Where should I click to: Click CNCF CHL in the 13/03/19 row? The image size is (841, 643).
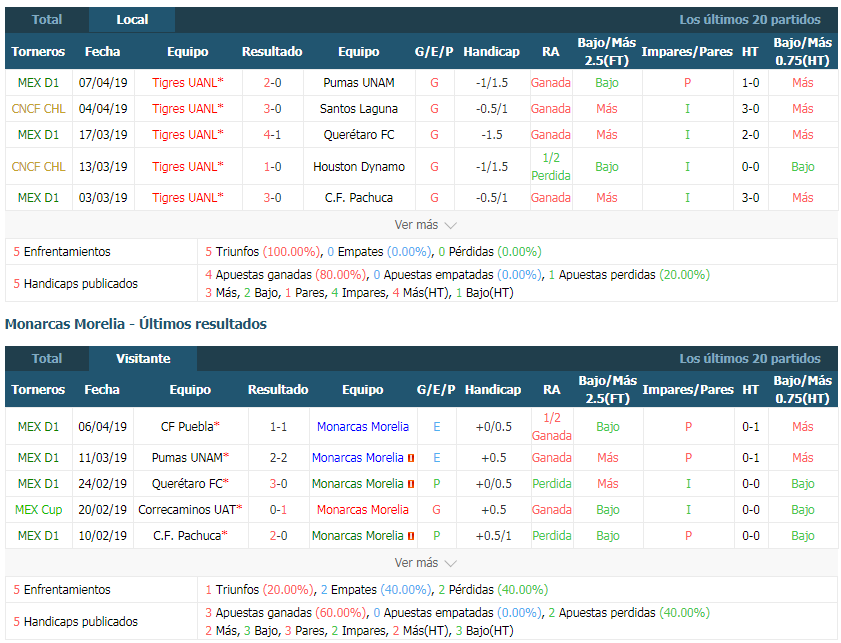(38, 167)
